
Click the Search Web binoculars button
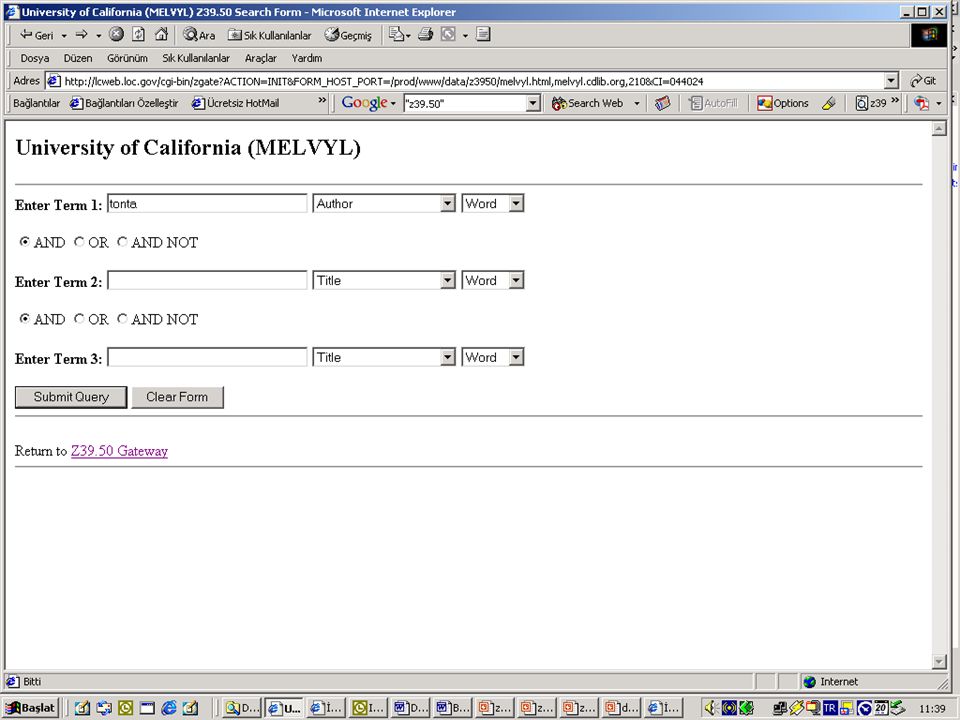click(588, 103)
